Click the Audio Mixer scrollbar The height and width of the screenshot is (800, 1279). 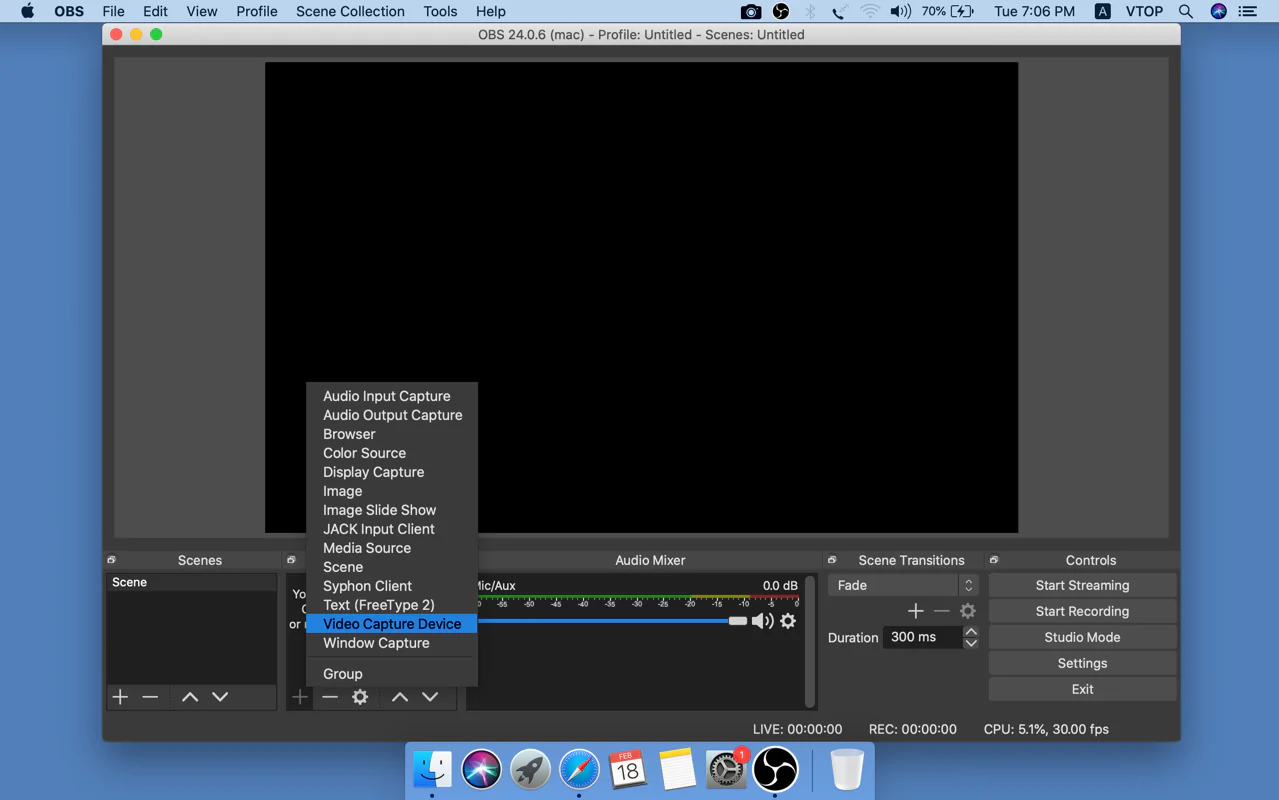810,642
